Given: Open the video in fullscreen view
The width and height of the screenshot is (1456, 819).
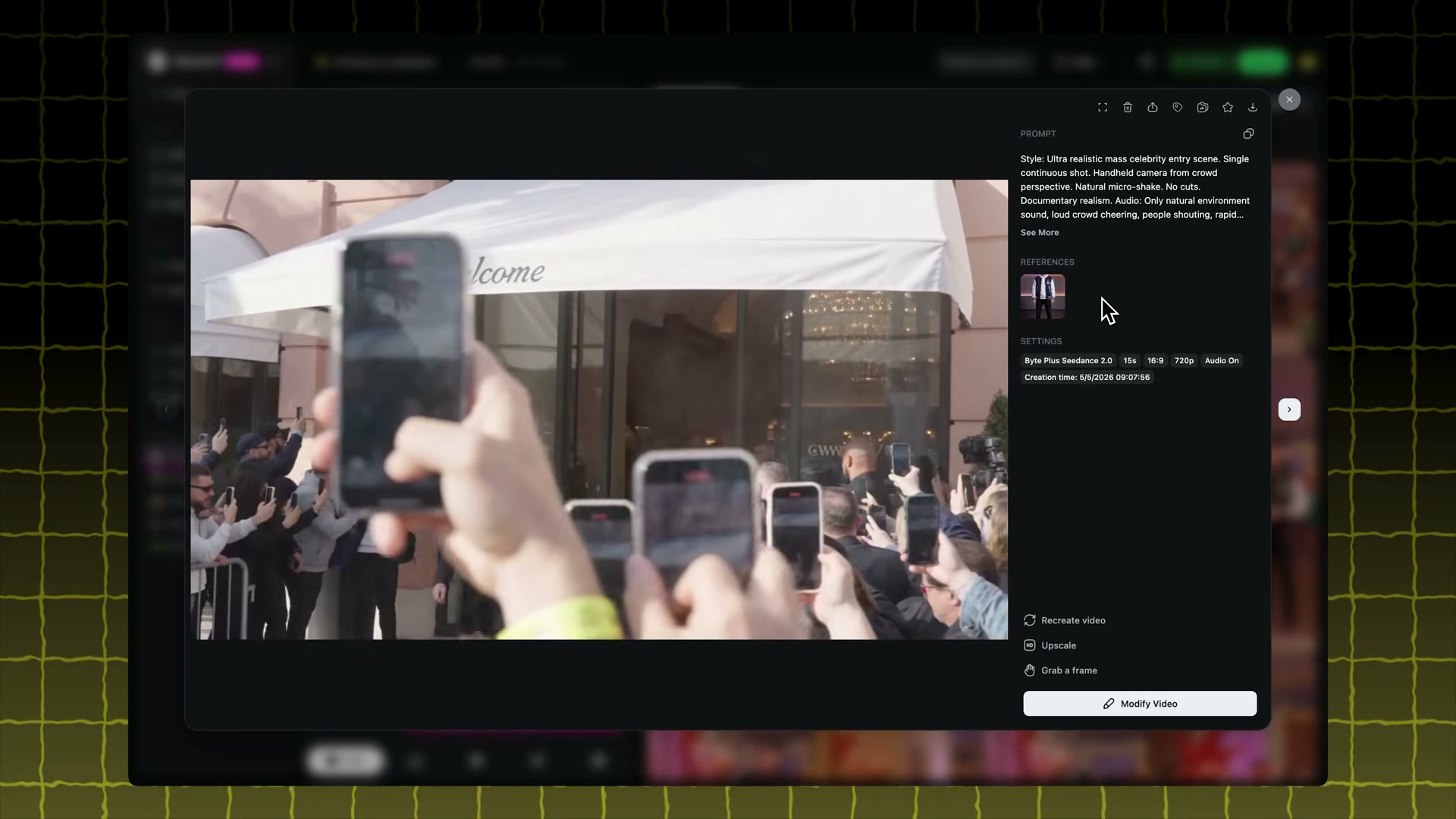Looking at the screenshot, I should point(1103,108).
